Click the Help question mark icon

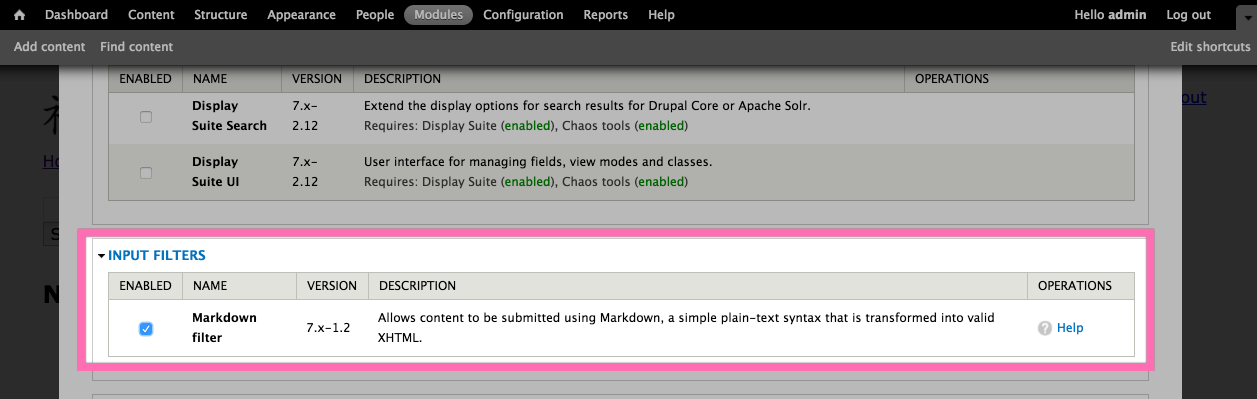tap(1045, 328)
